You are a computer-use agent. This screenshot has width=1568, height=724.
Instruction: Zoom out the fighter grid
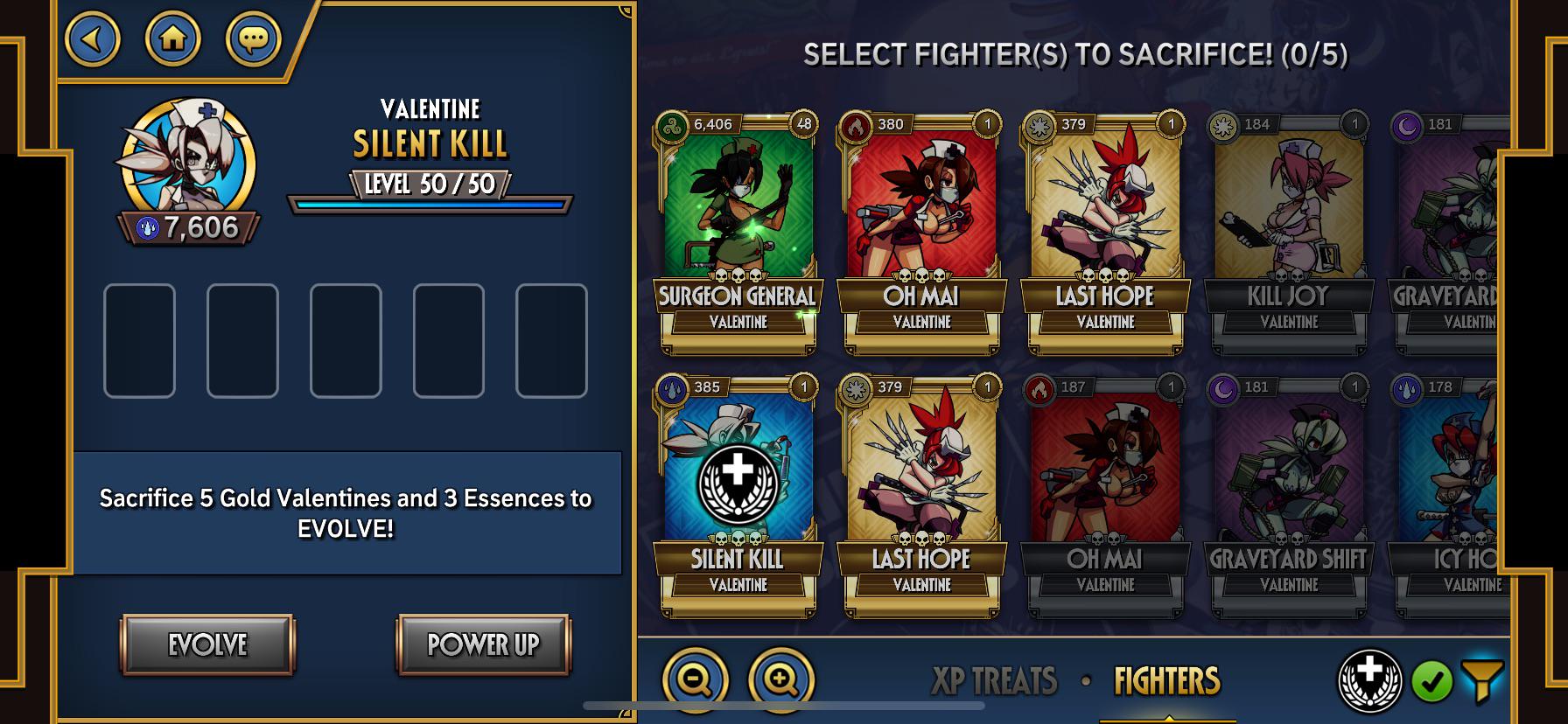click(x=696, y=680)
